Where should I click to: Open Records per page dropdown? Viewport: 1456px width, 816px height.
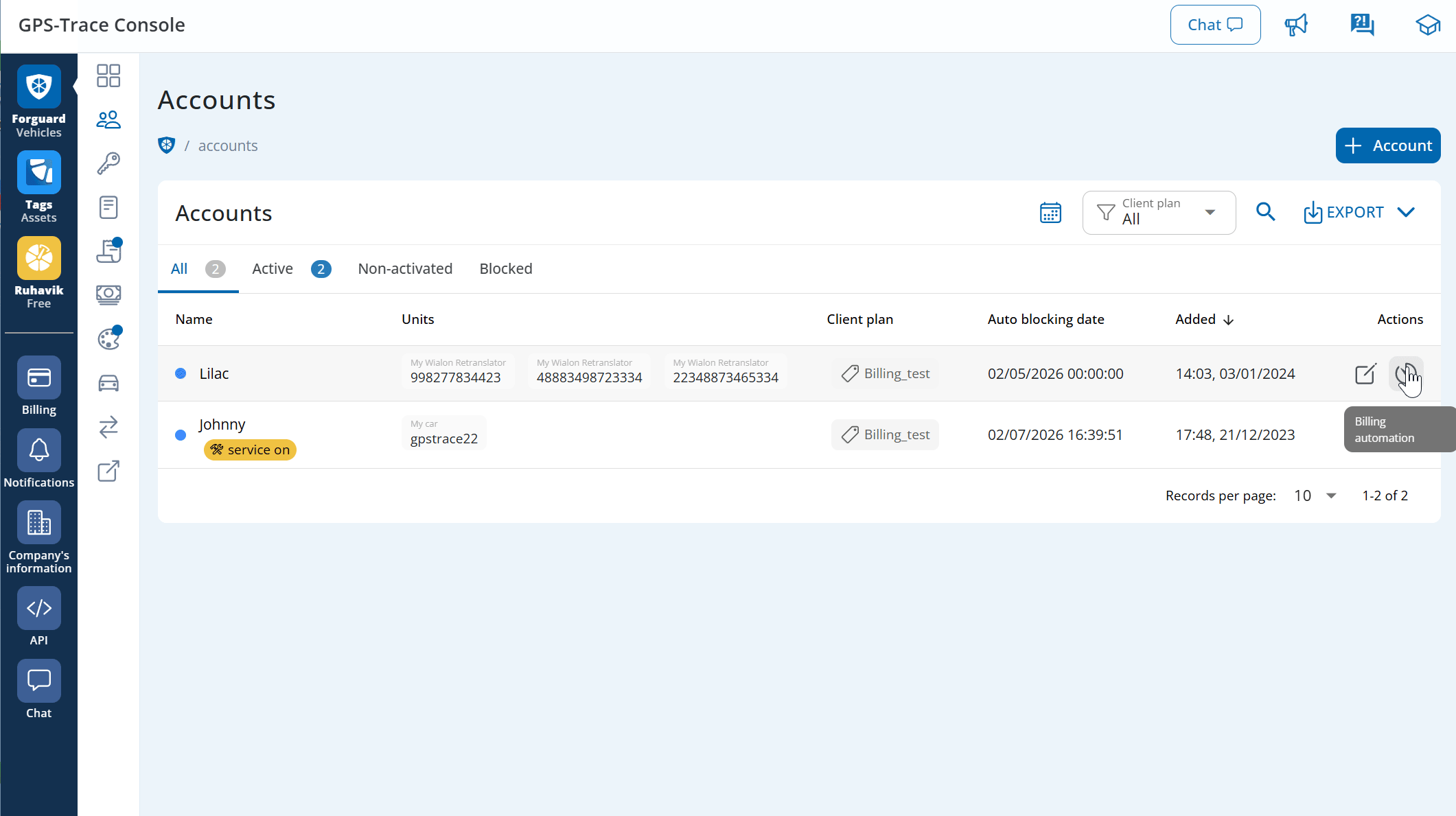point(1315,496)
